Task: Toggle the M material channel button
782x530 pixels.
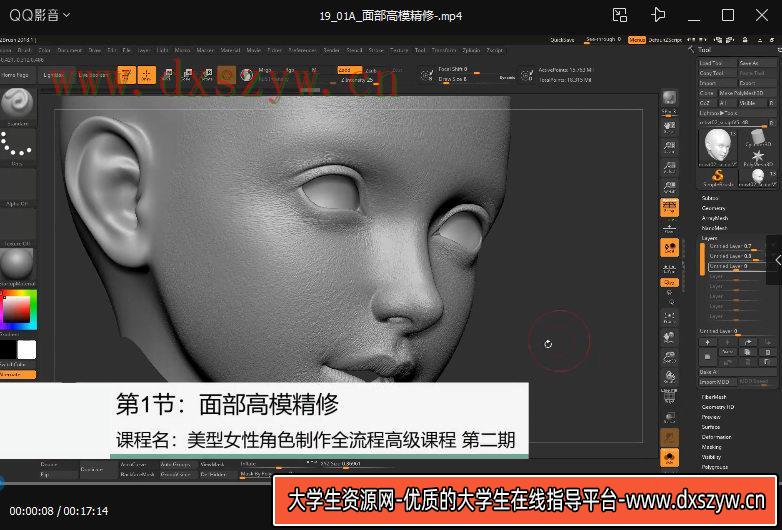Action: point(314,70)
